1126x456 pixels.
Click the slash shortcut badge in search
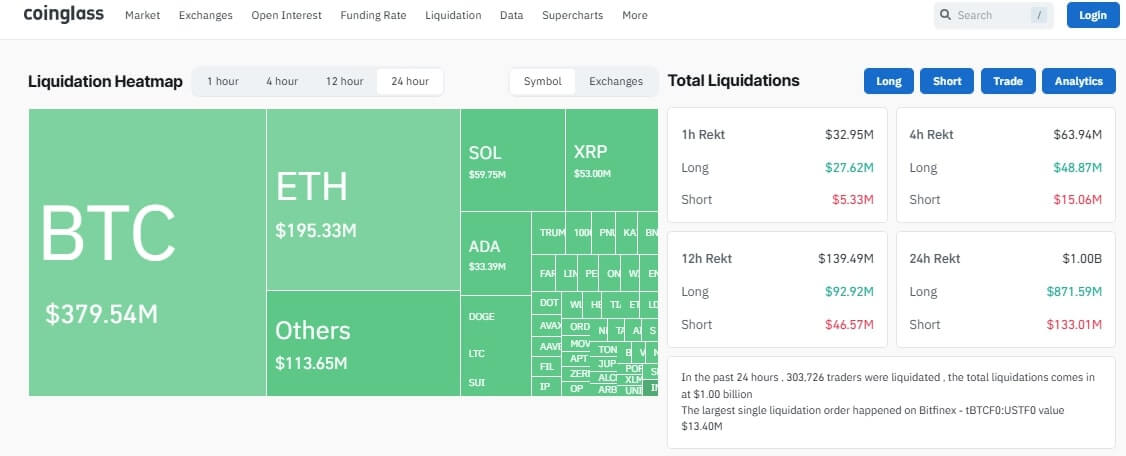pos(1040,15)
